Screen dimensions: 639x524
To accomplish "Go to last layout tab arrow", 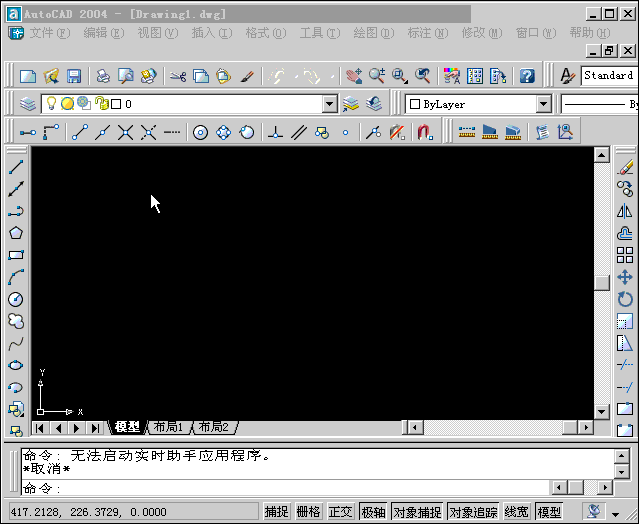I will pyautogui.click(x=95, y=428).
